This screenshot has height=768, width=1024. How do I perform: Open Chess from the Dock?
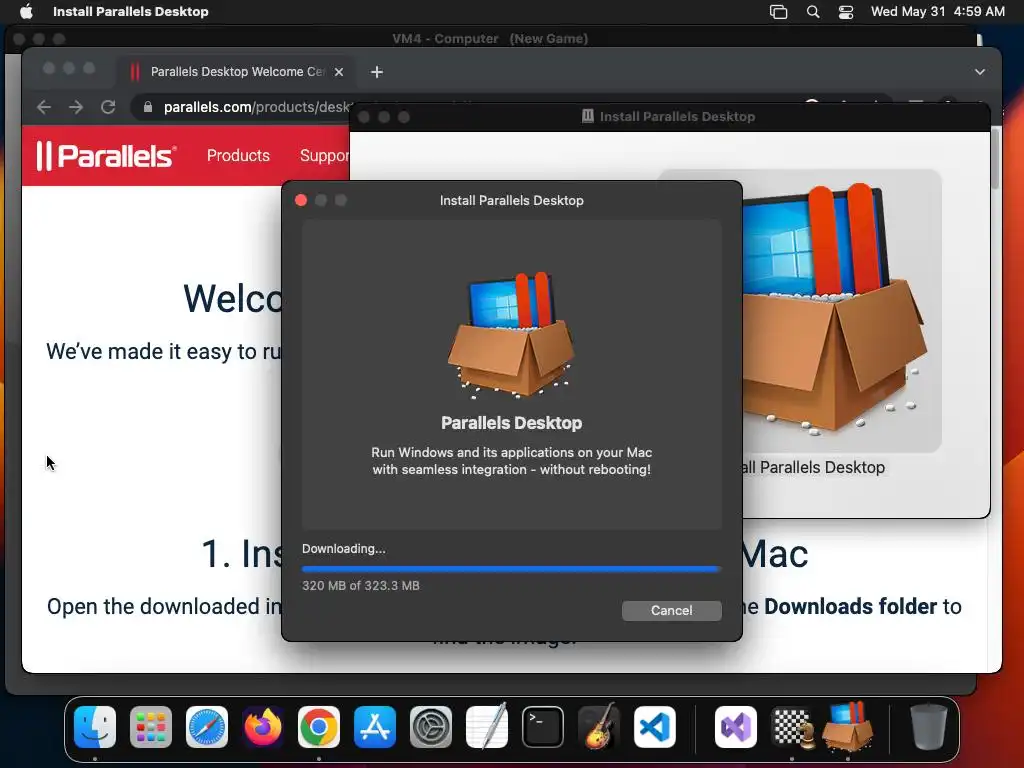coord(792,727)
